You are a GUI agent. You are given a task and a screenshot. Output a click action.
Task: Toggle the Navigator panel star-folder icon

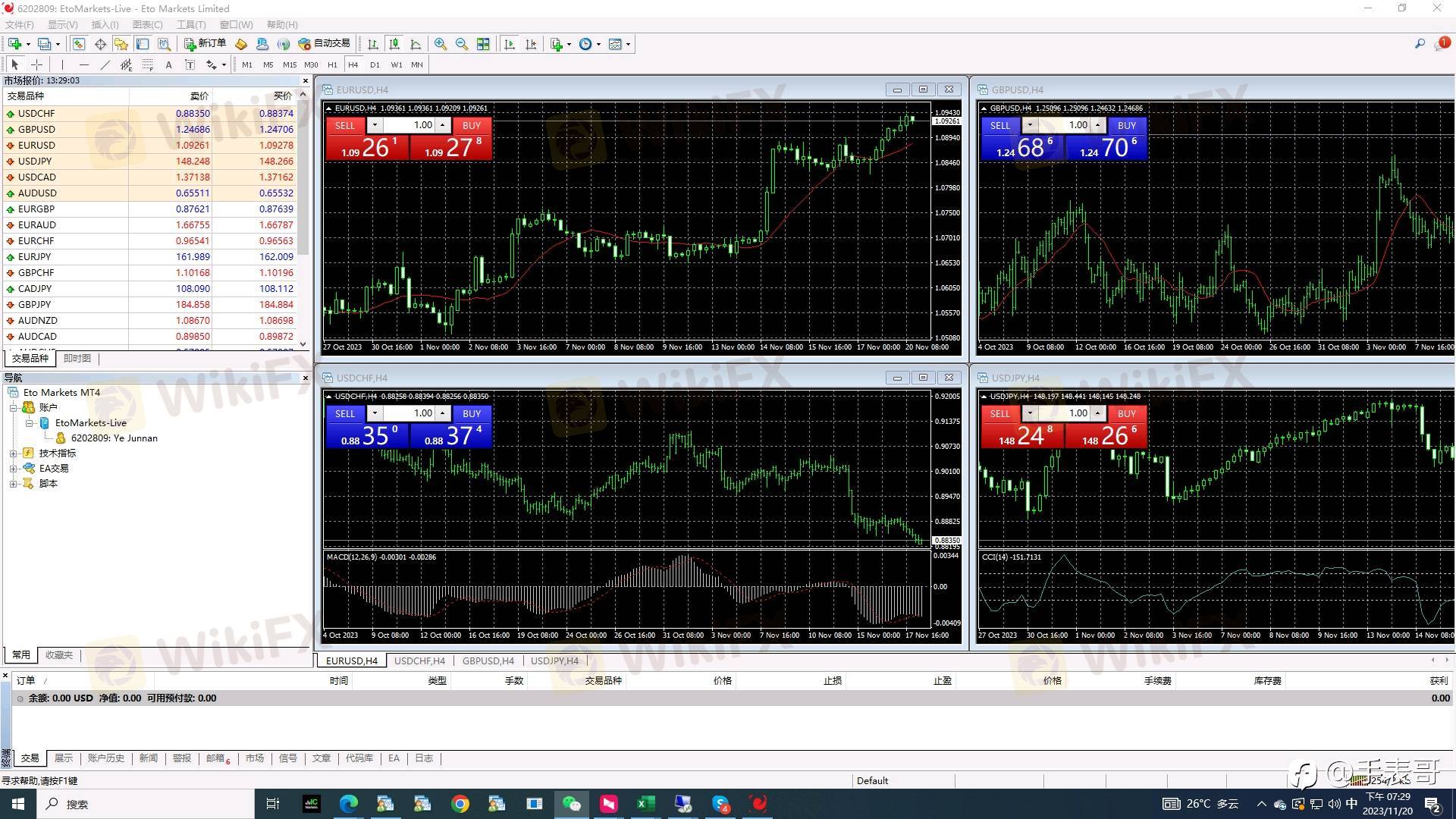pos(121,44)
